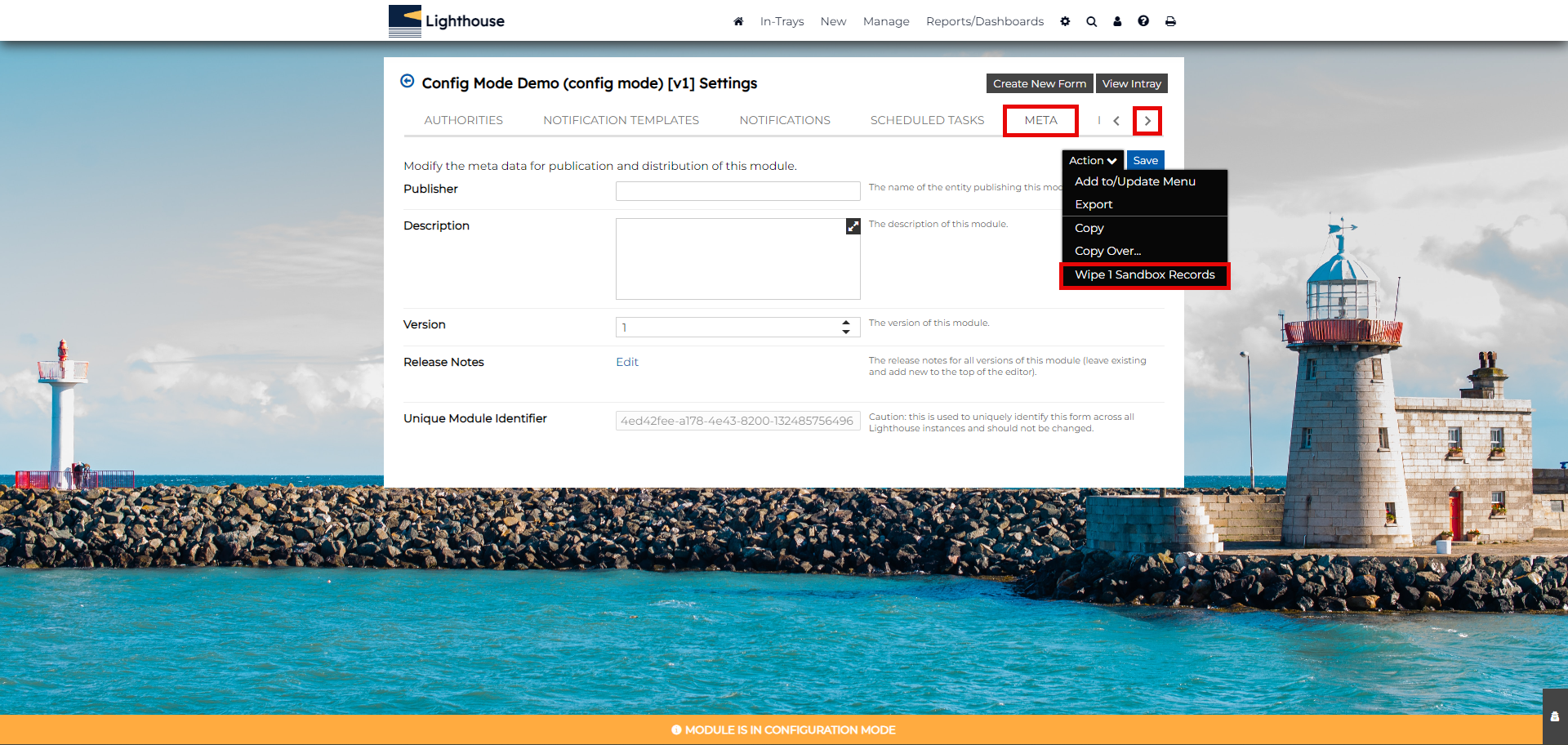Increase the Version number with the stepper
This screenshot has height=745, width=1568.
click(846, 323)
